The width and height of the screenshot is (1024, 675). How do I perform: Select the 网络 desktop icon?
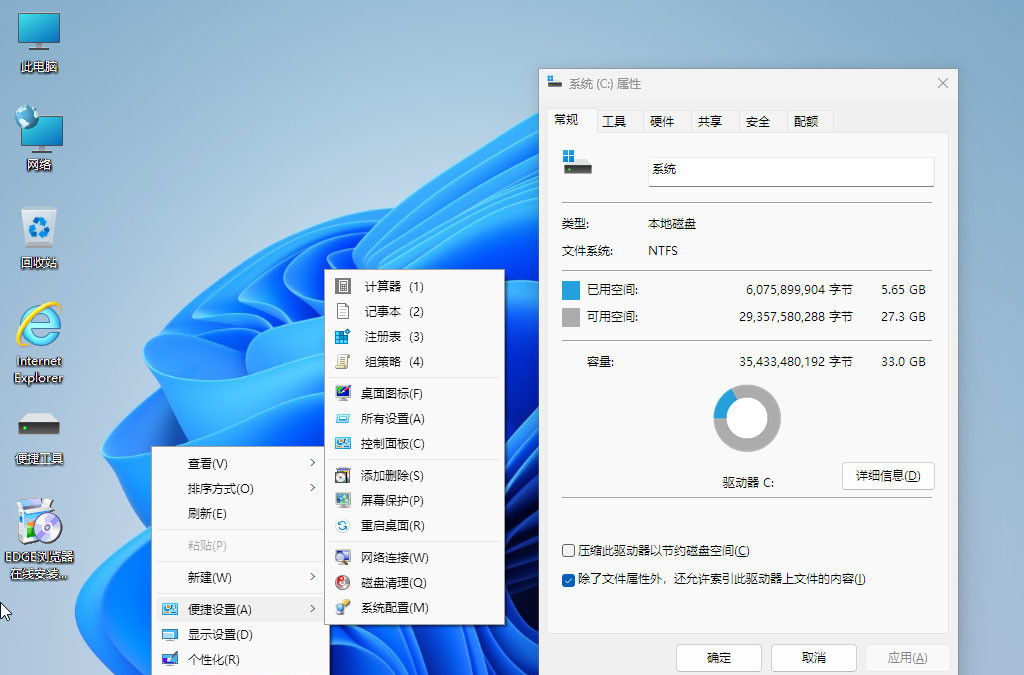(x=39, y=138)
